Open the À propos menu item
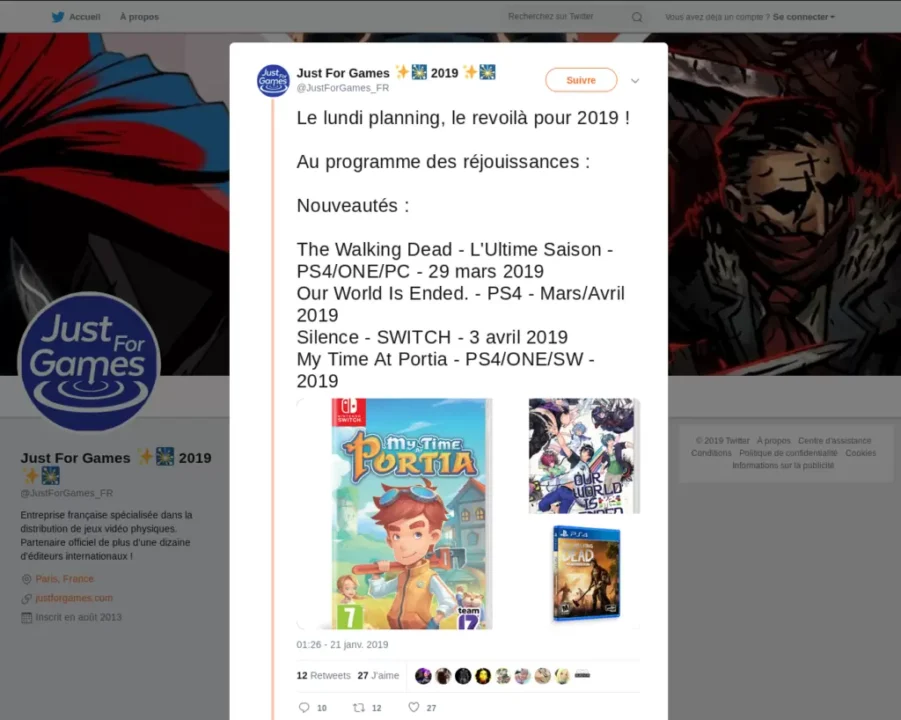 pyautogui.click(x=139, y=17)
